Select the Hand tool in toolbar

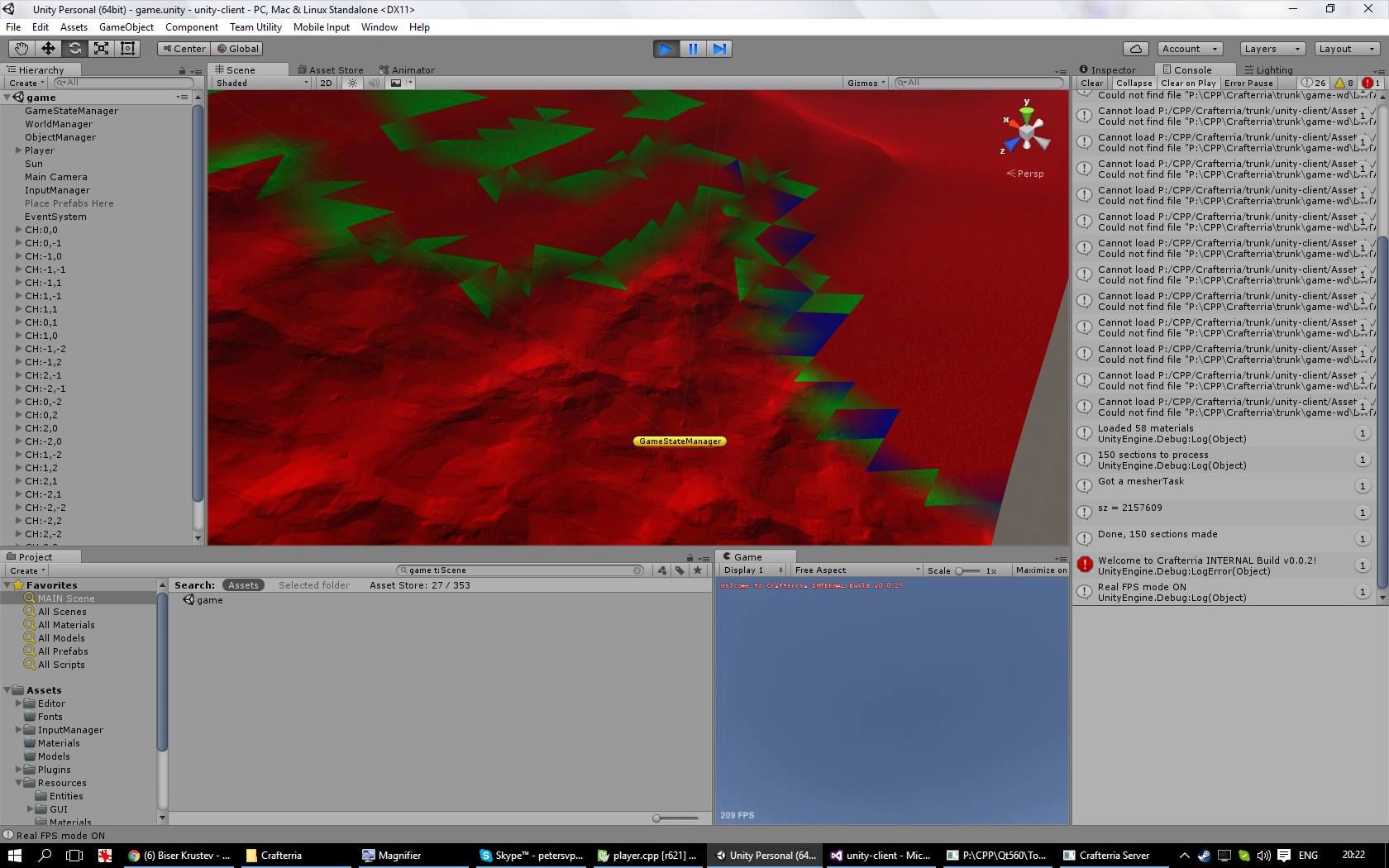pyautogui.click(x=21, y=49)
